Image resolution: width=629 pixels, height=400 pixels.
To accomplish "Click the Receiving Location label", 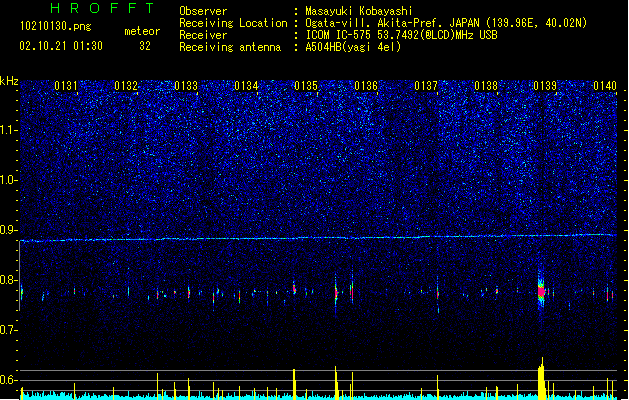I will click(233, 23).
